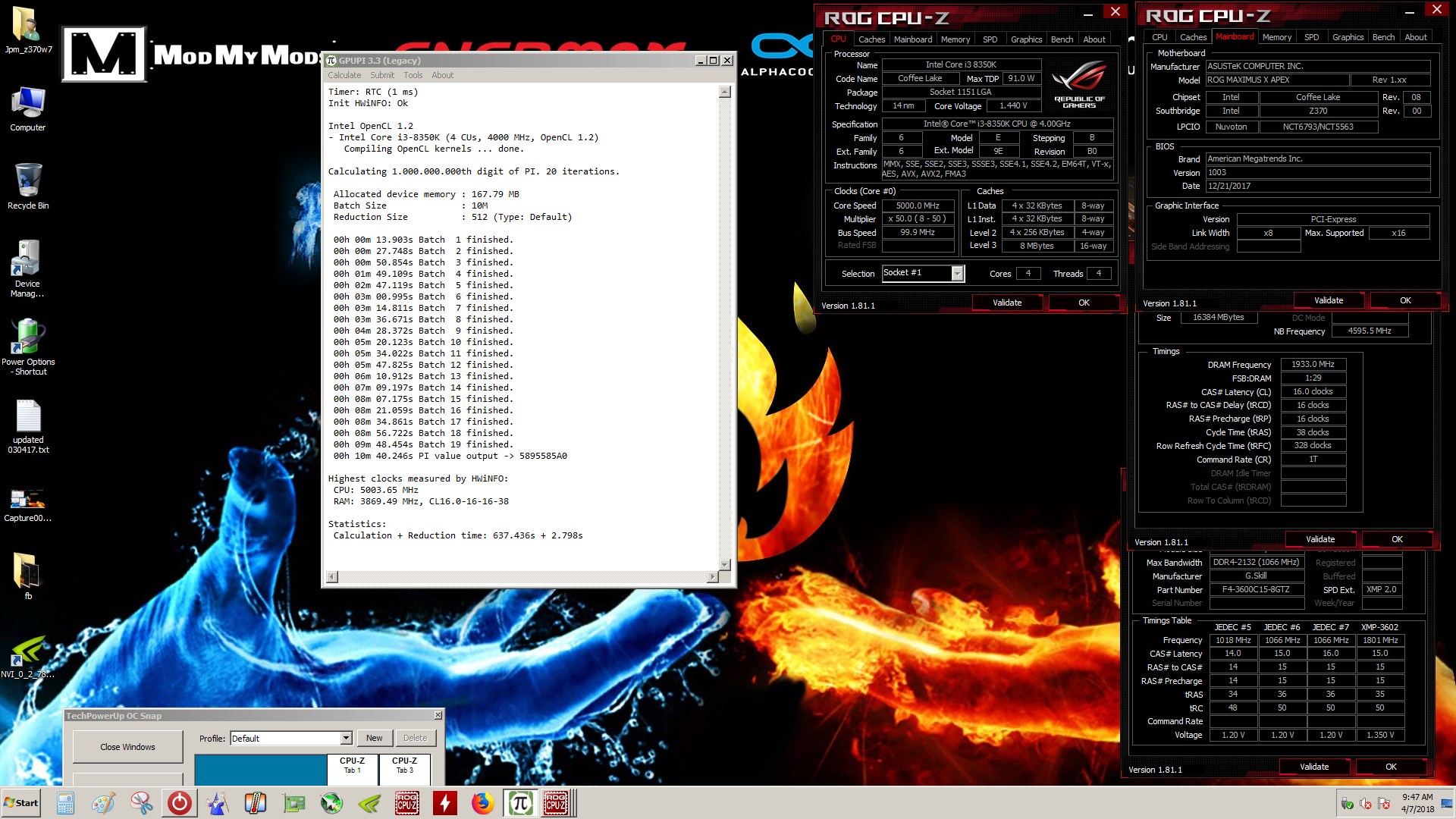The width and height of the screenshot is (1456, 819).
Task: Click the red lightning bolt taskbar icon
Action: [445, 803]
